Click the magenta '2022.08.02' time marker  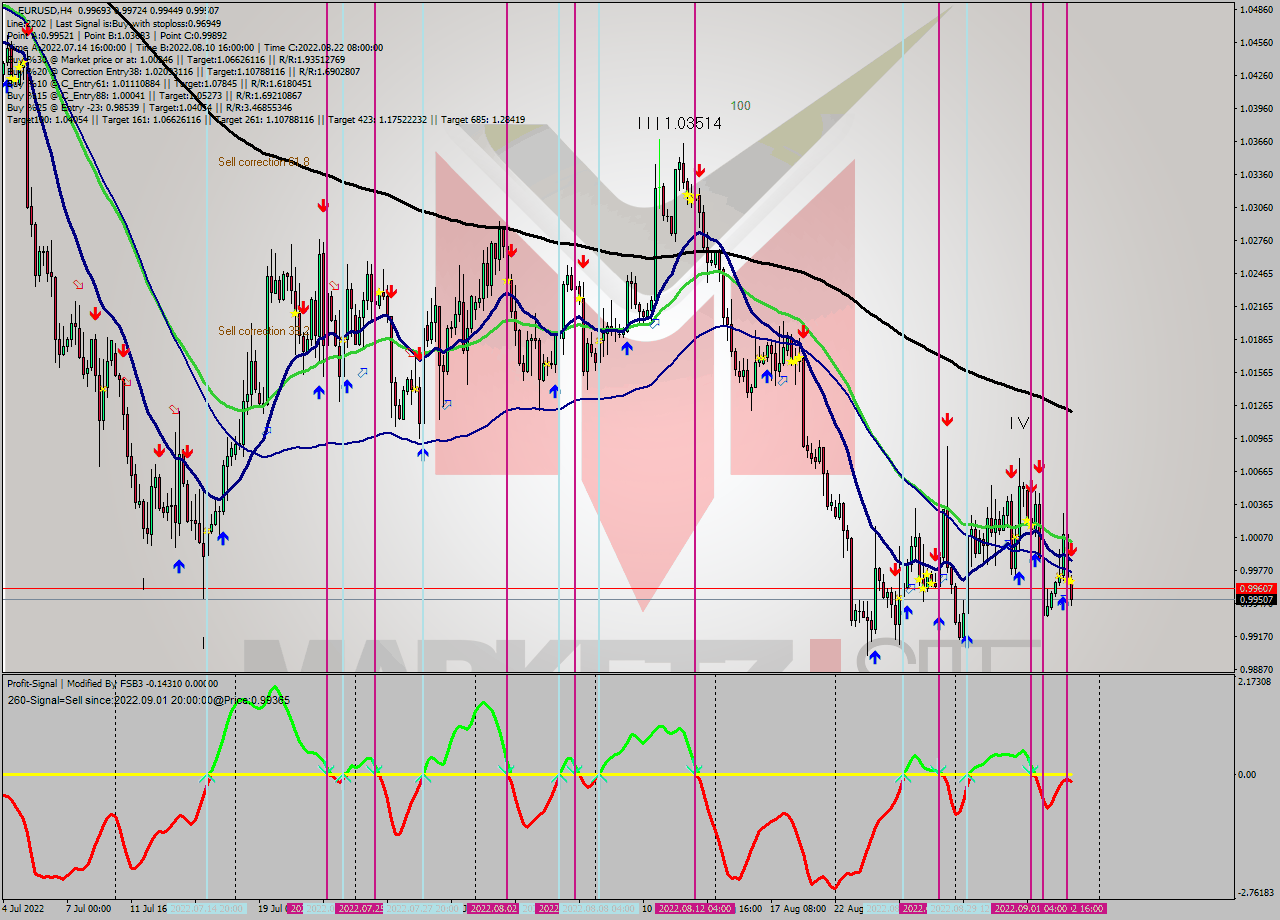point(494,908)
